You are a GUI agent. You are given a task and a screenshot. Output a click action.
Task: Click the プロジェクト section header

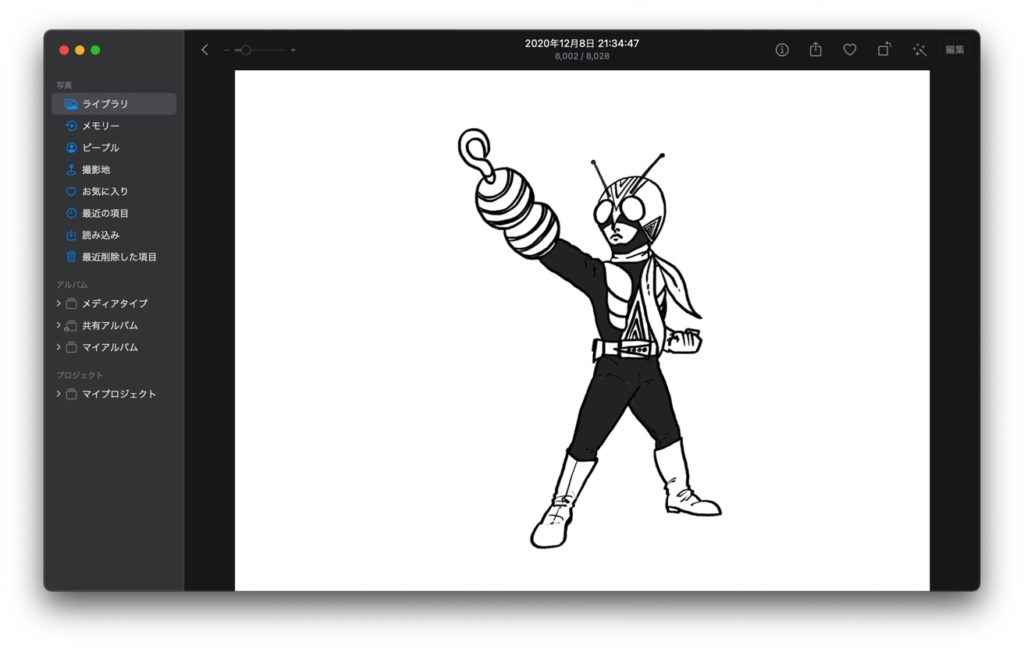tap(80, 375)
